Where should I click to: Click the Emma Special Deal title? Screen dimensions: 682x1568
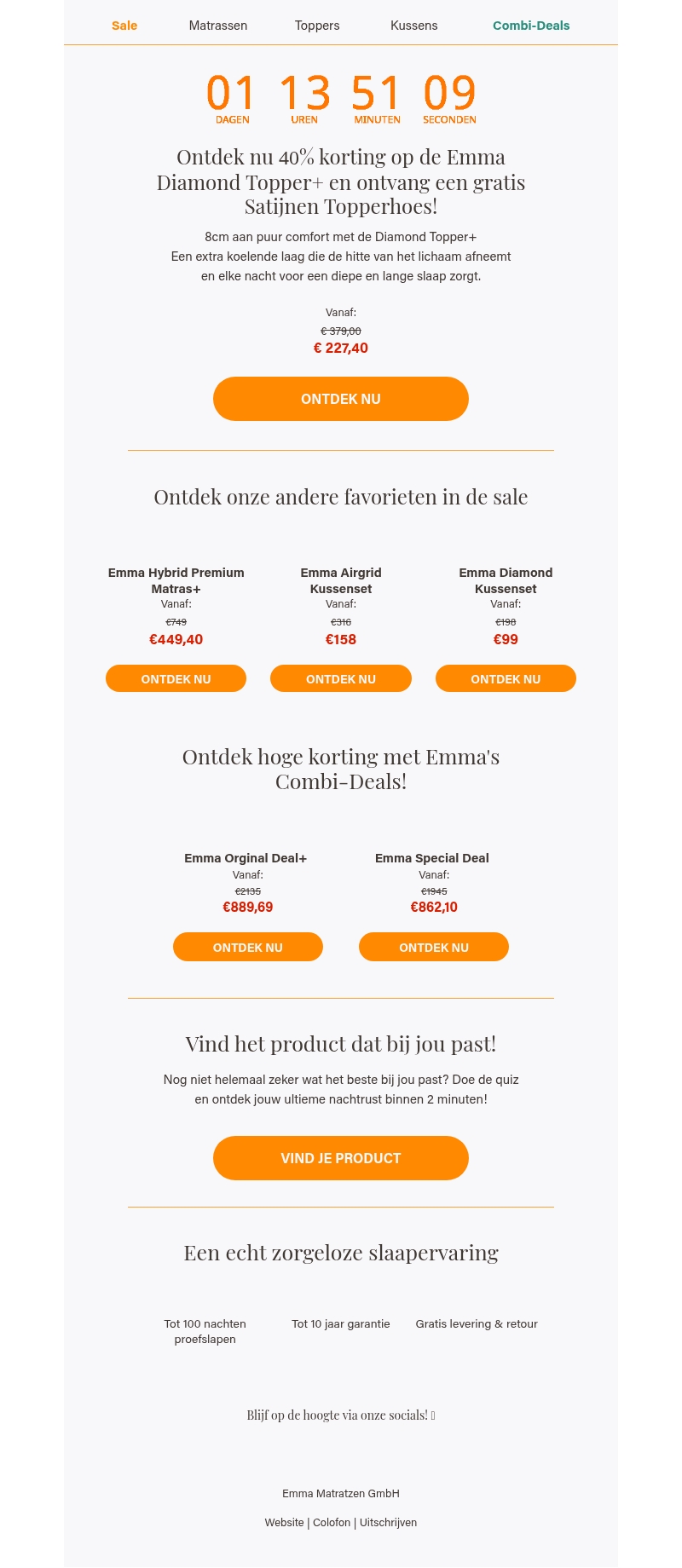click(x=432, y=858)
